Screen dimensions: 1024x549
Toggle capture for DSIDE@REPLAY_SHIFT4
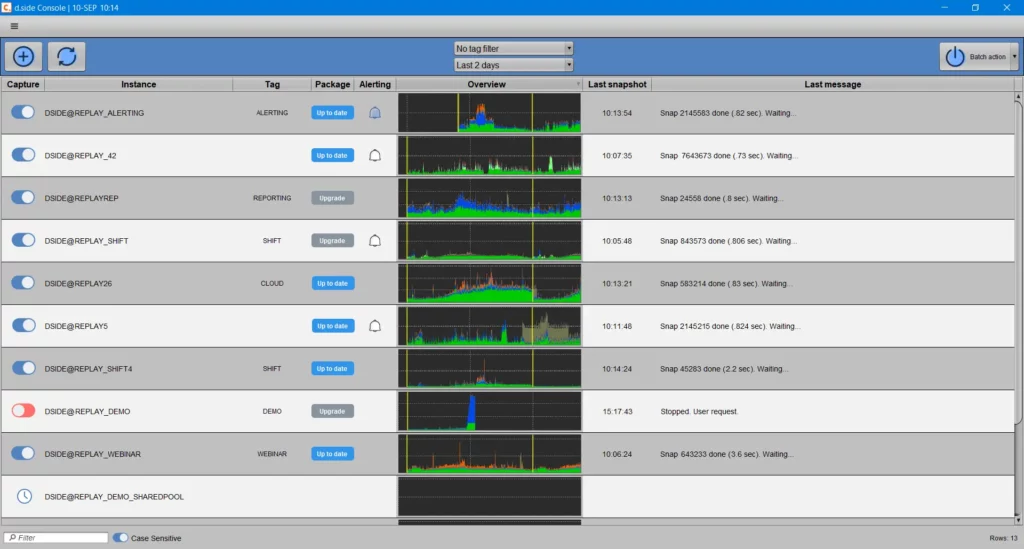tap(24, 368)
